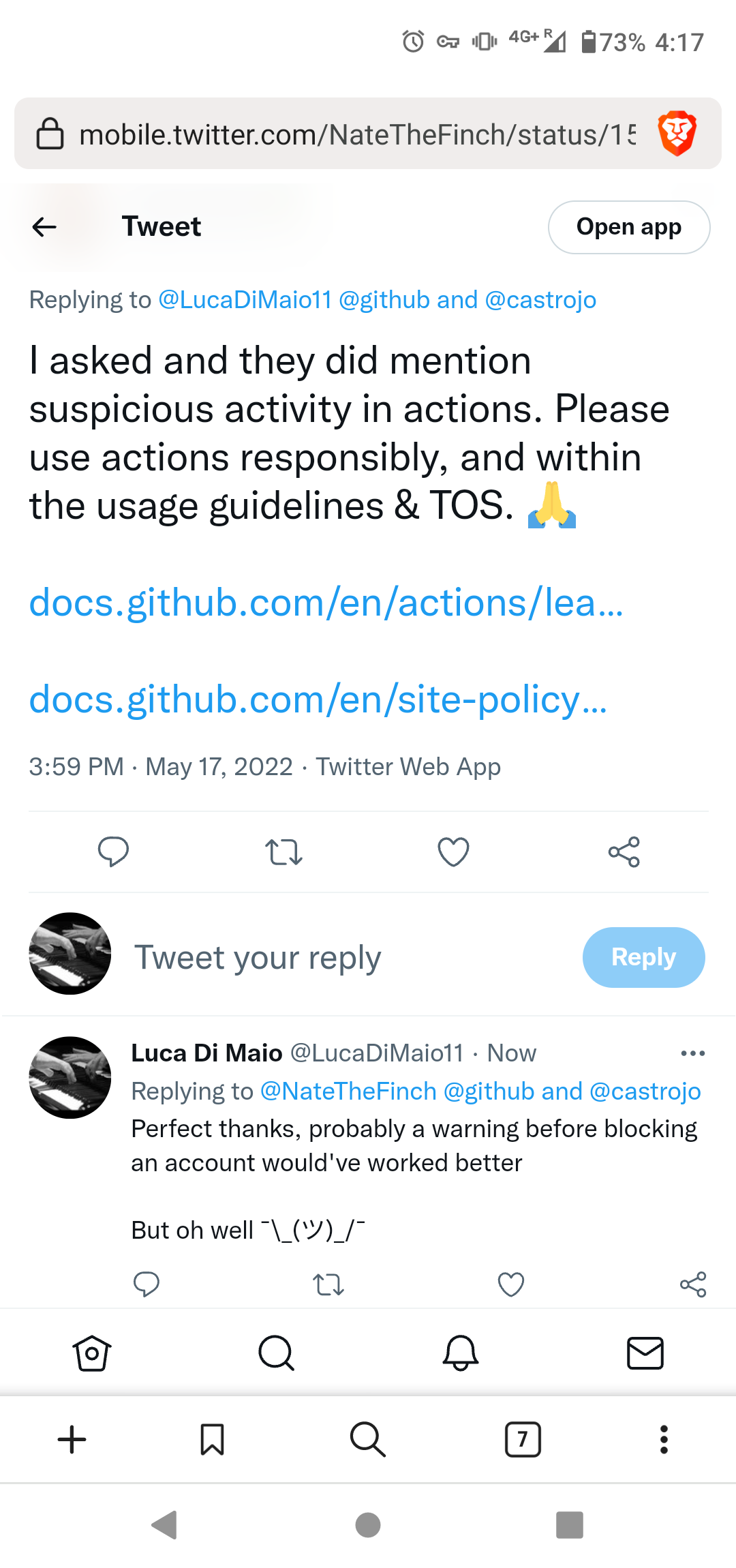Like the main tweet with heart icon
Image resolution: width=736 pixels, height=1568 pixels.
[x=453, y=851]
